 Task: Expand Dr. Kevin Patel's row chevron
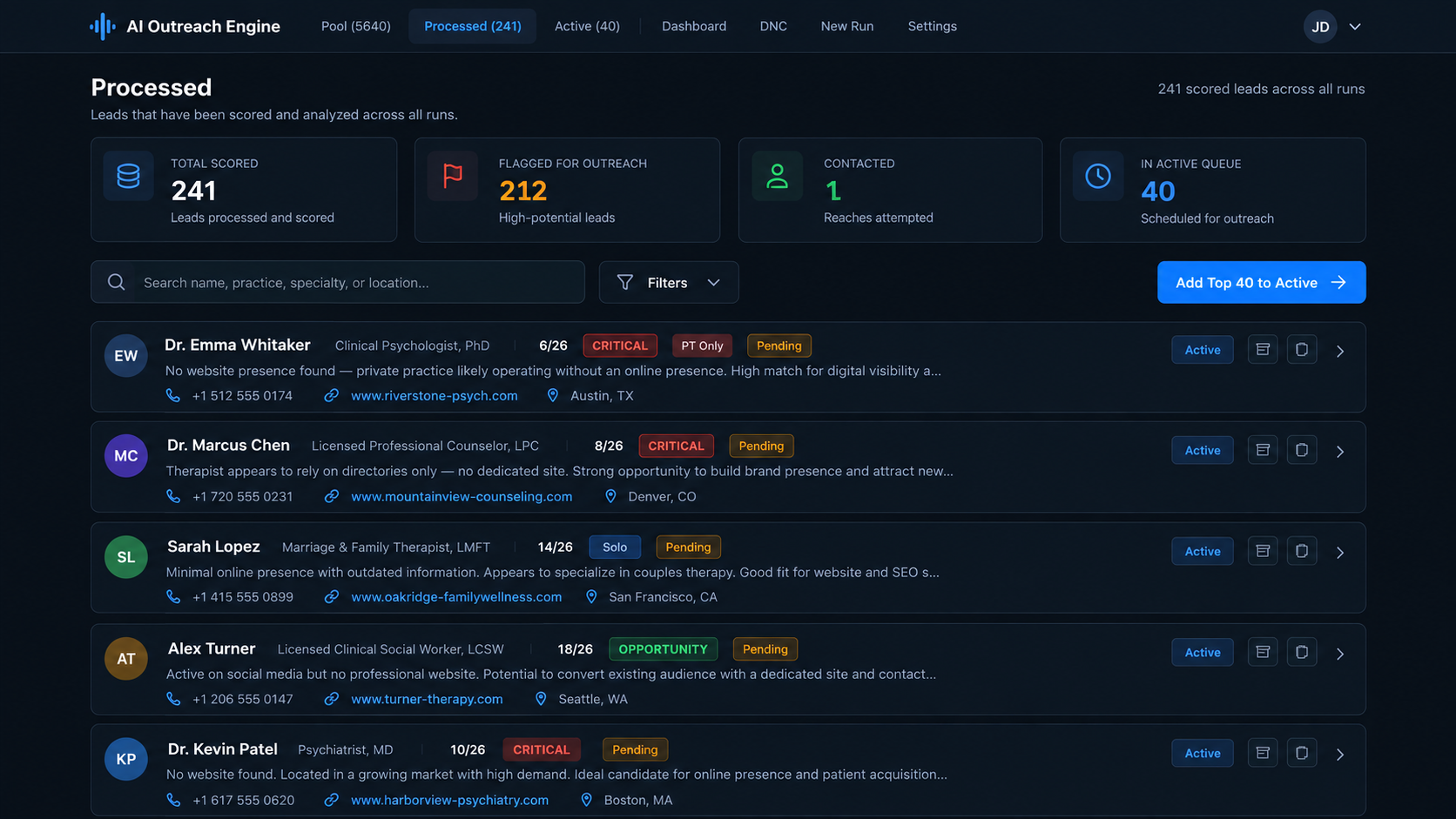click(1340, 754)
